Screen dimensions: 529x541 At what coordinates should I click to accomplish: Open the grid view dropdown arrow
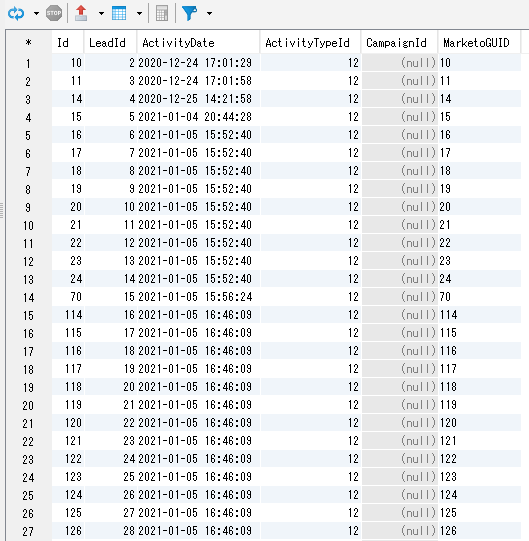click(x=139, y=13)
